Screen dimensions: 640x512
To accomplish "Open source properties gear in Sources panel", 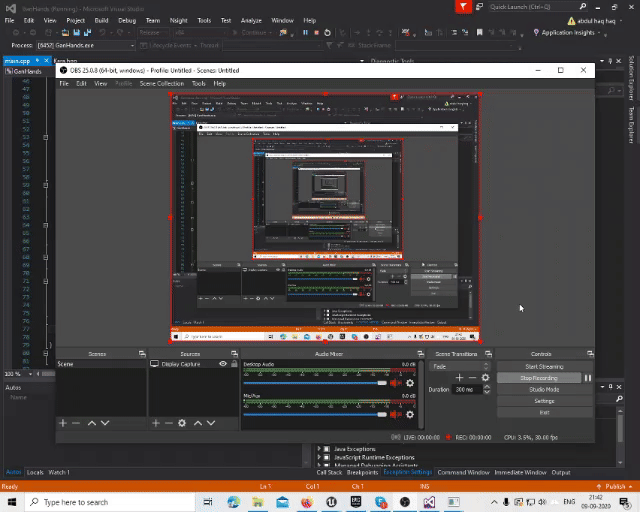I will (181, 423).
